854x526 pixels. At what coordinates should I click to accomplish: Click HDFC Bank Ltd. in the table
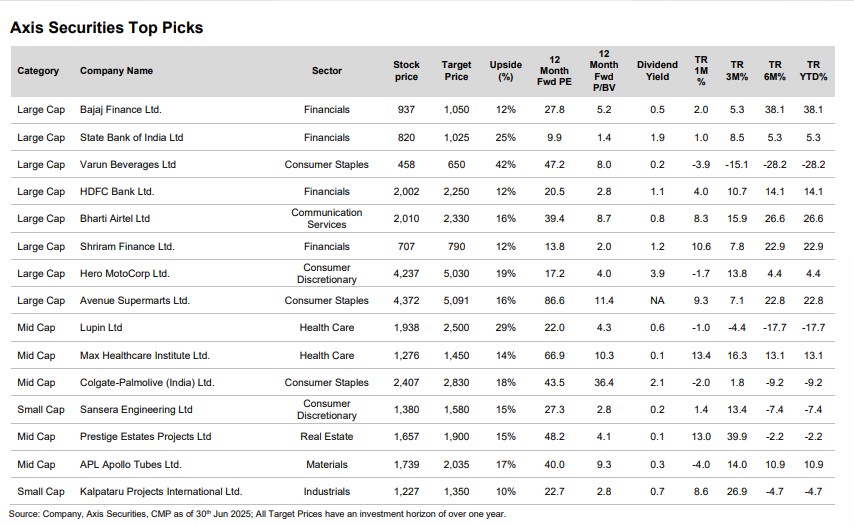(117, 191)
